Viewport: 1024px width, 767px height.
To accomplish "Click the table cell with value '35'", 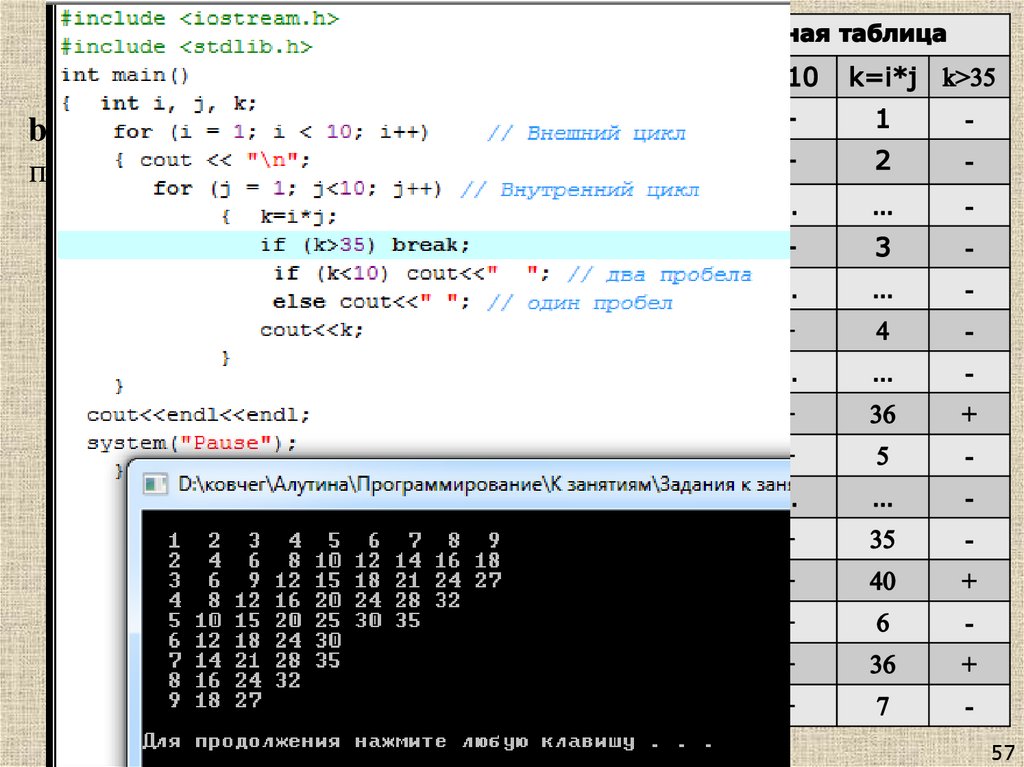I will 883,540.
